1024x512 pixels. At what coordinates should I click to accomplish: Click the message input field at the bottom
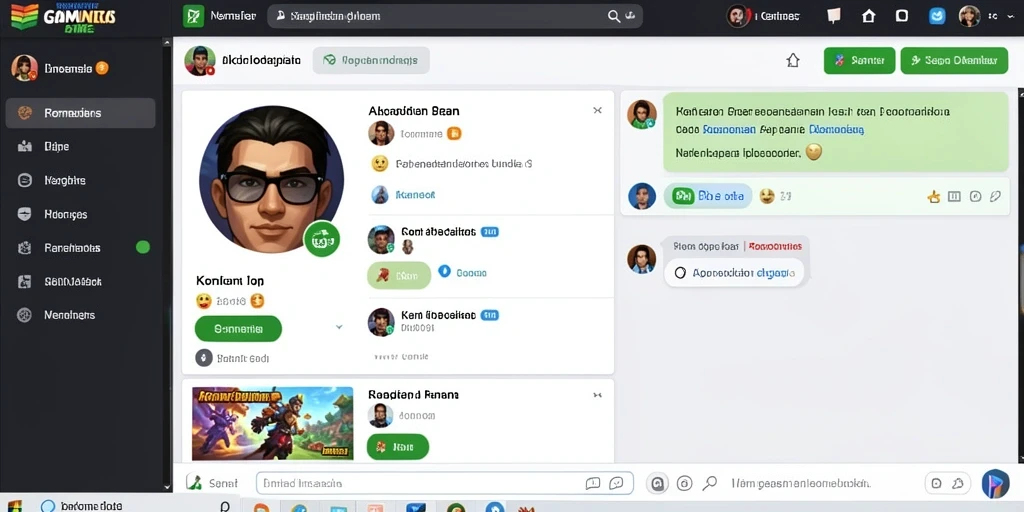(445, 483)
